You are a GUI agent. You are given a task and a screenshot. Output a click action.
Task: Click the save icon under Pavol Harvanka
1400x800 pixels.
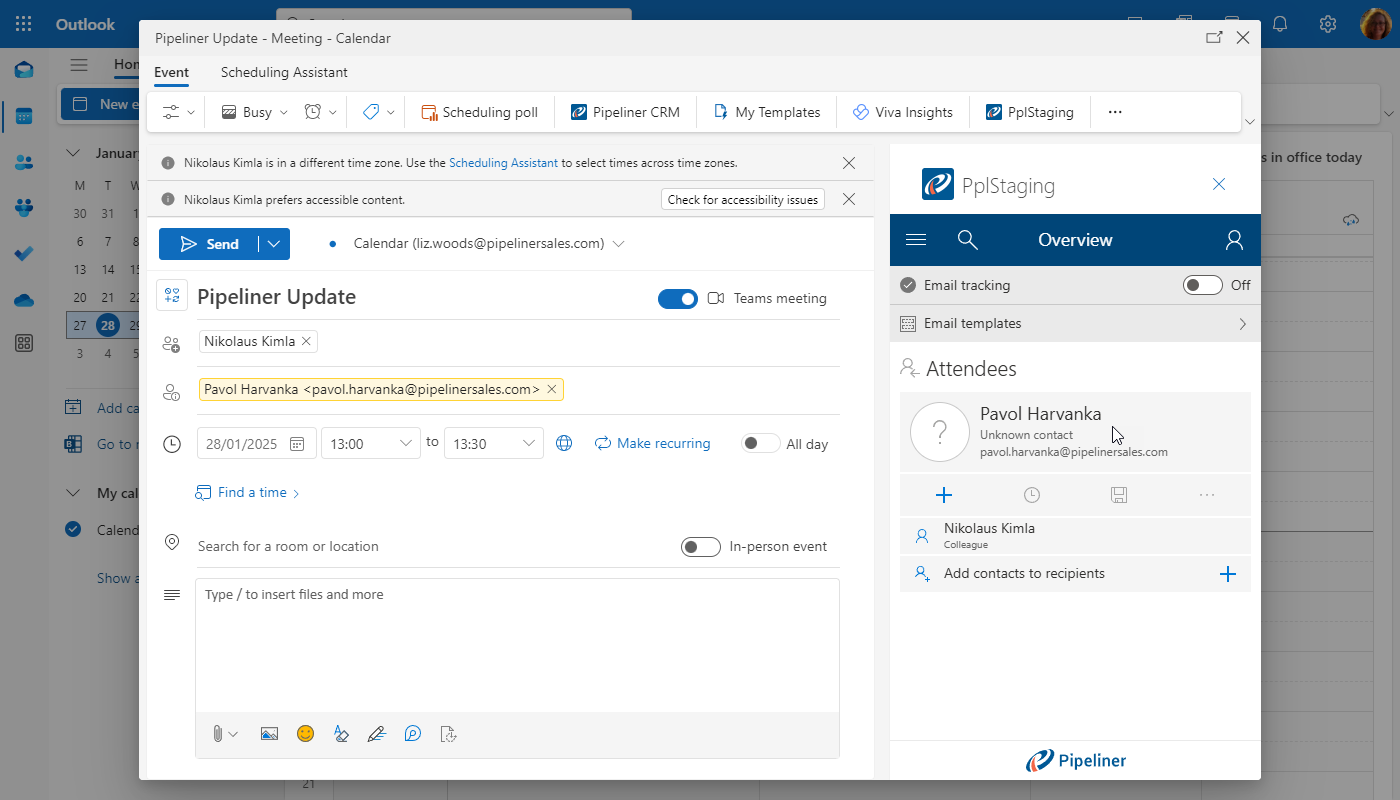click(1119, 495)
